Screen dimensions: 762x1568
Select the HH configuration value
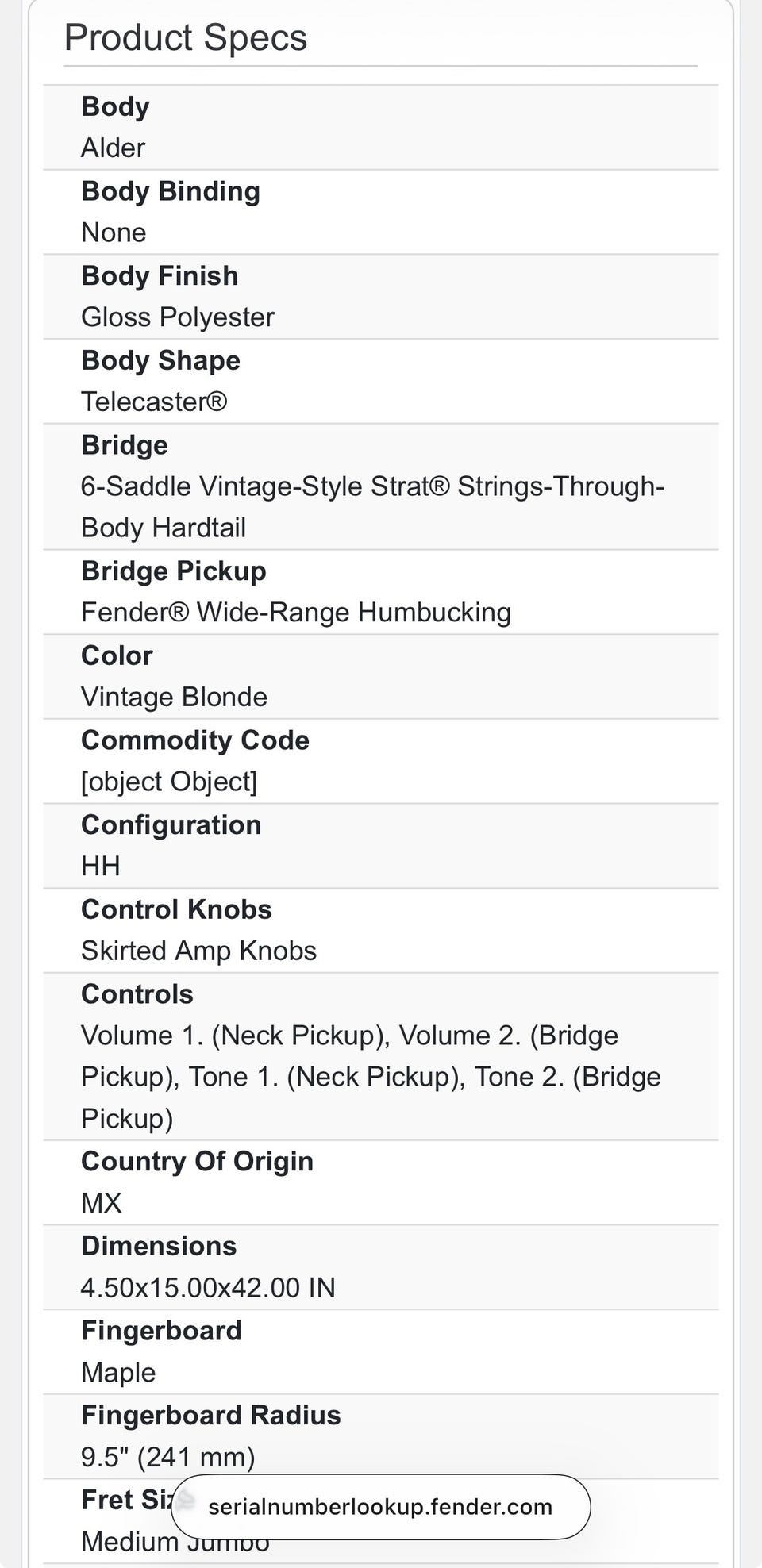point(101,866)
